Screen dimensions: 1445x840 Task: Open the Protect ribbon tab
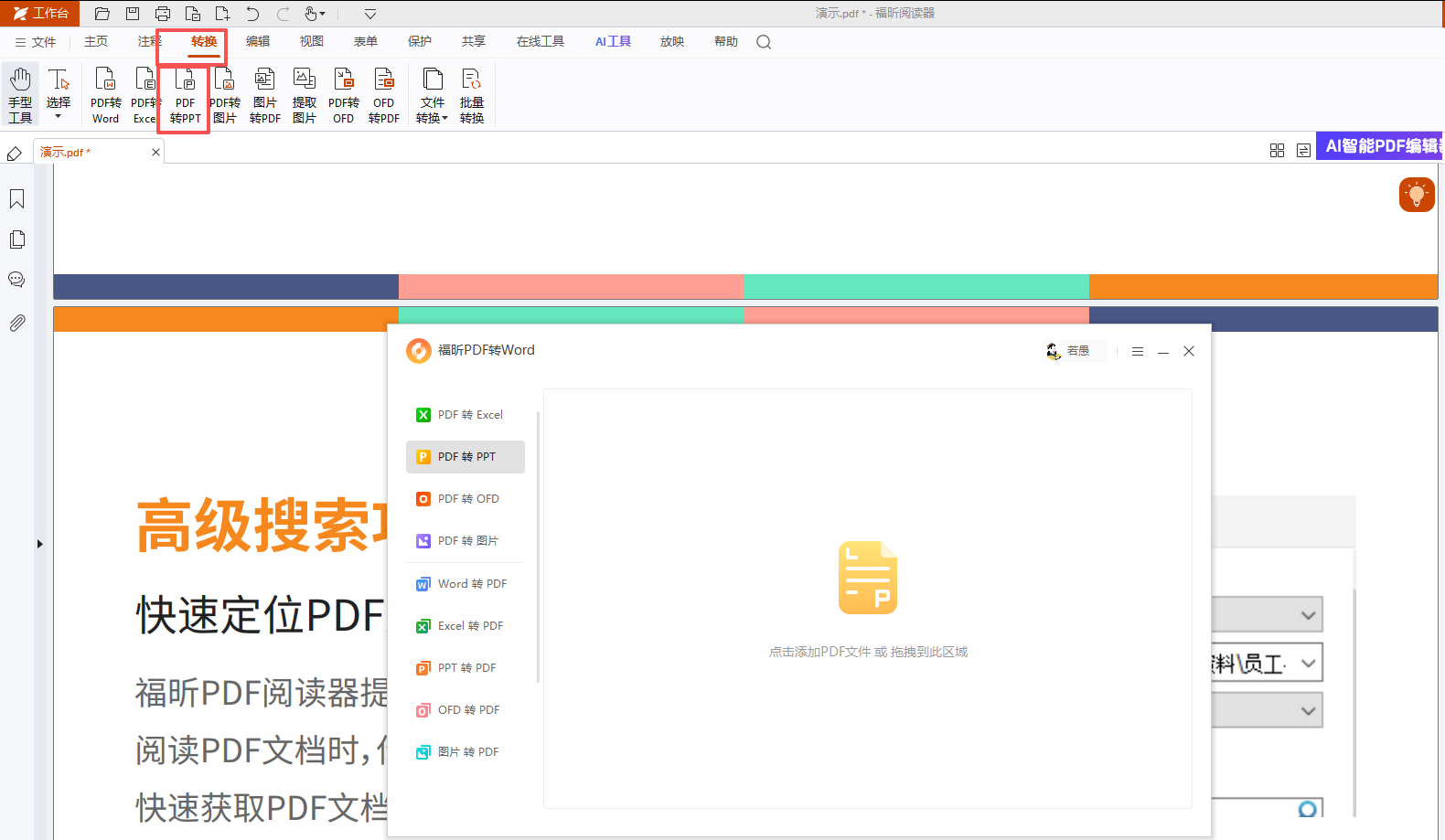pyautogui.click(x=420, y=41)
